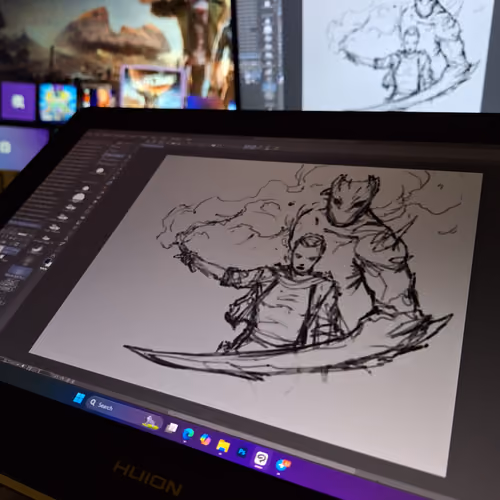Switch to Clip Studio Paint on taskbar
The height and width of the screenshot is (500, 500).
261,458
